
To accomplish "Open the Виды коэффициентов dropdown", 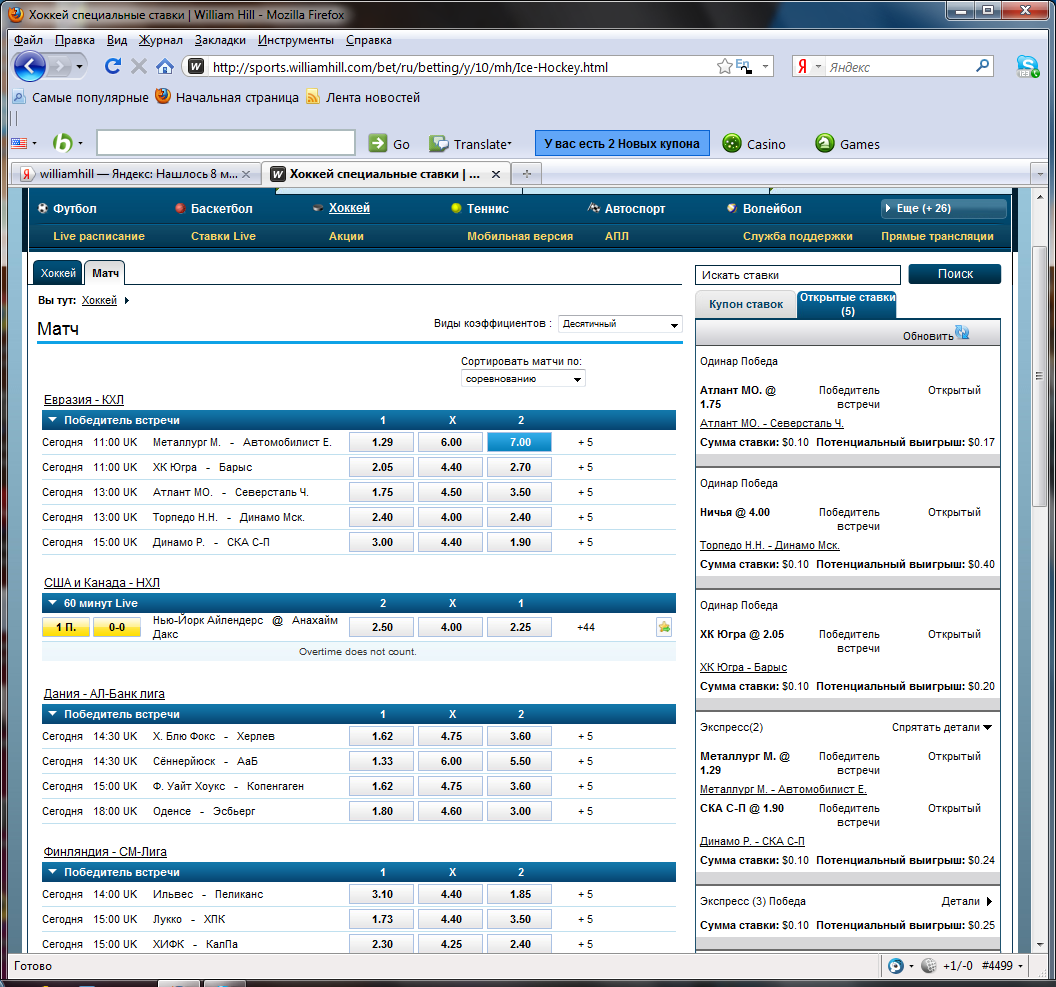I will tap(620, 324).
